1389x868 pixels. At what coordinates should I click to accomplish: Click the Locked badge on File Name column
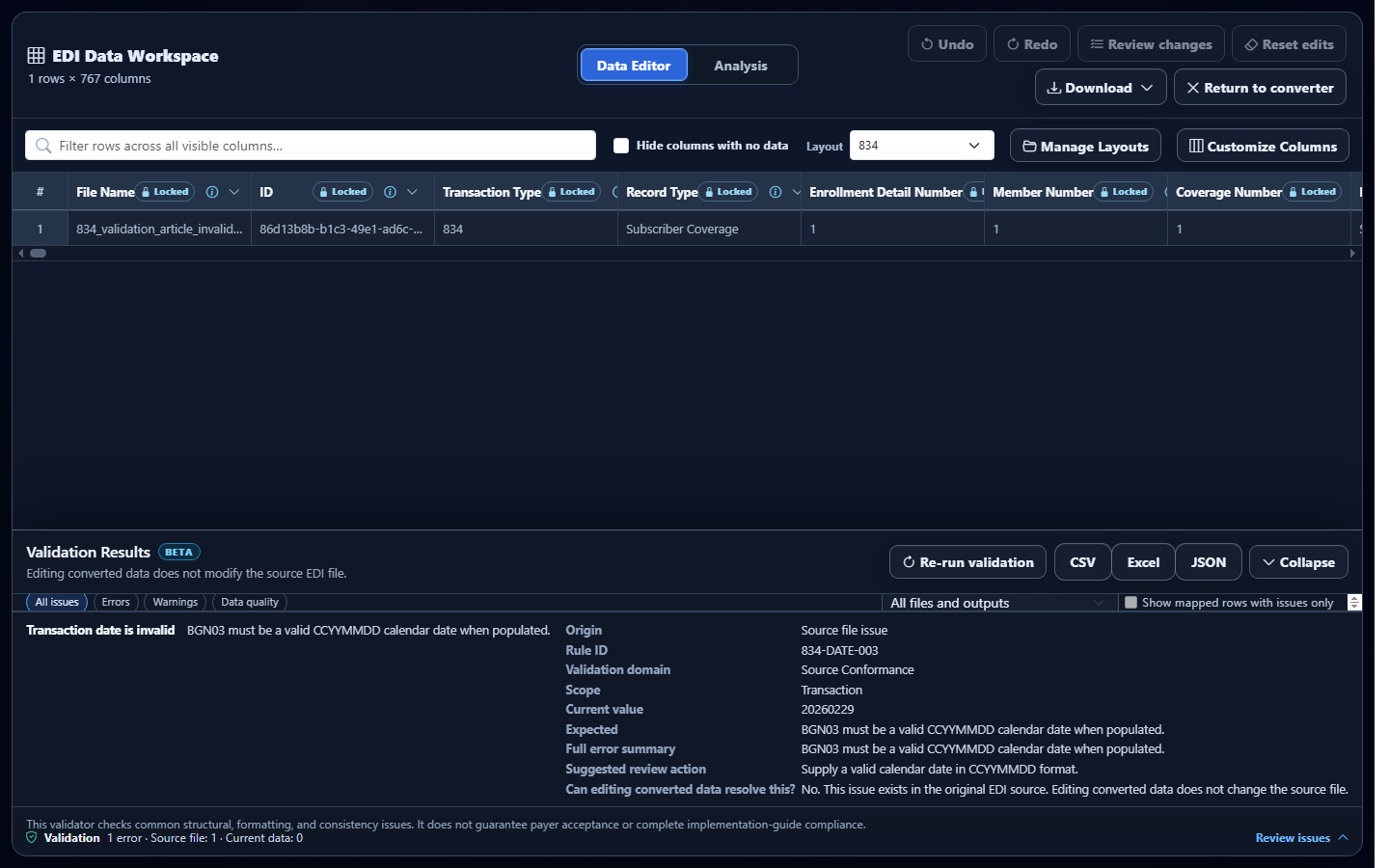click(x=166, y=192)
